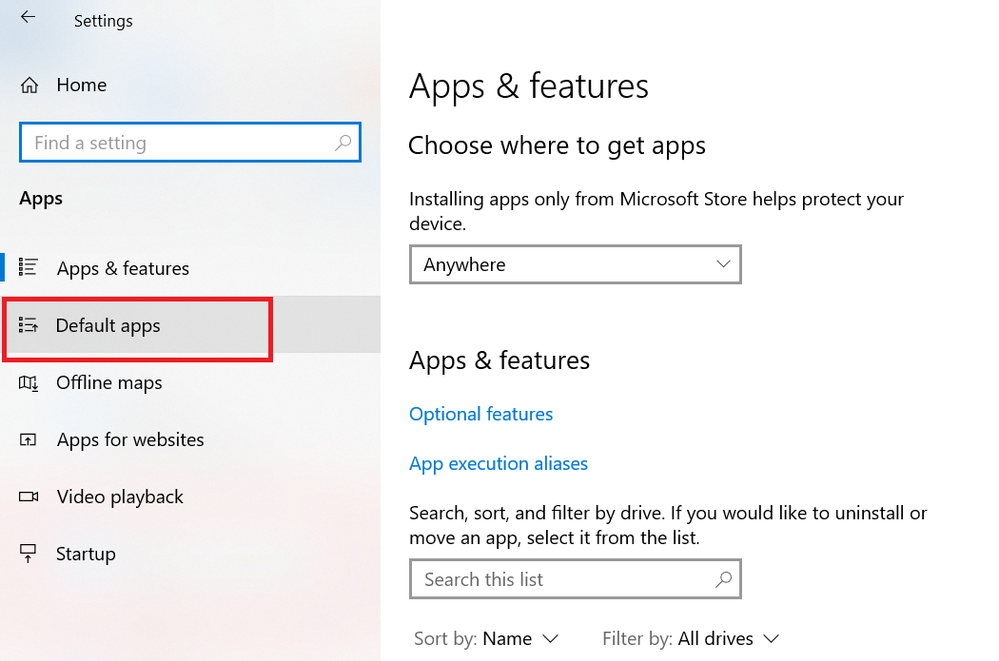Open the Sort by Name dropdown

[x=486, y=638]
